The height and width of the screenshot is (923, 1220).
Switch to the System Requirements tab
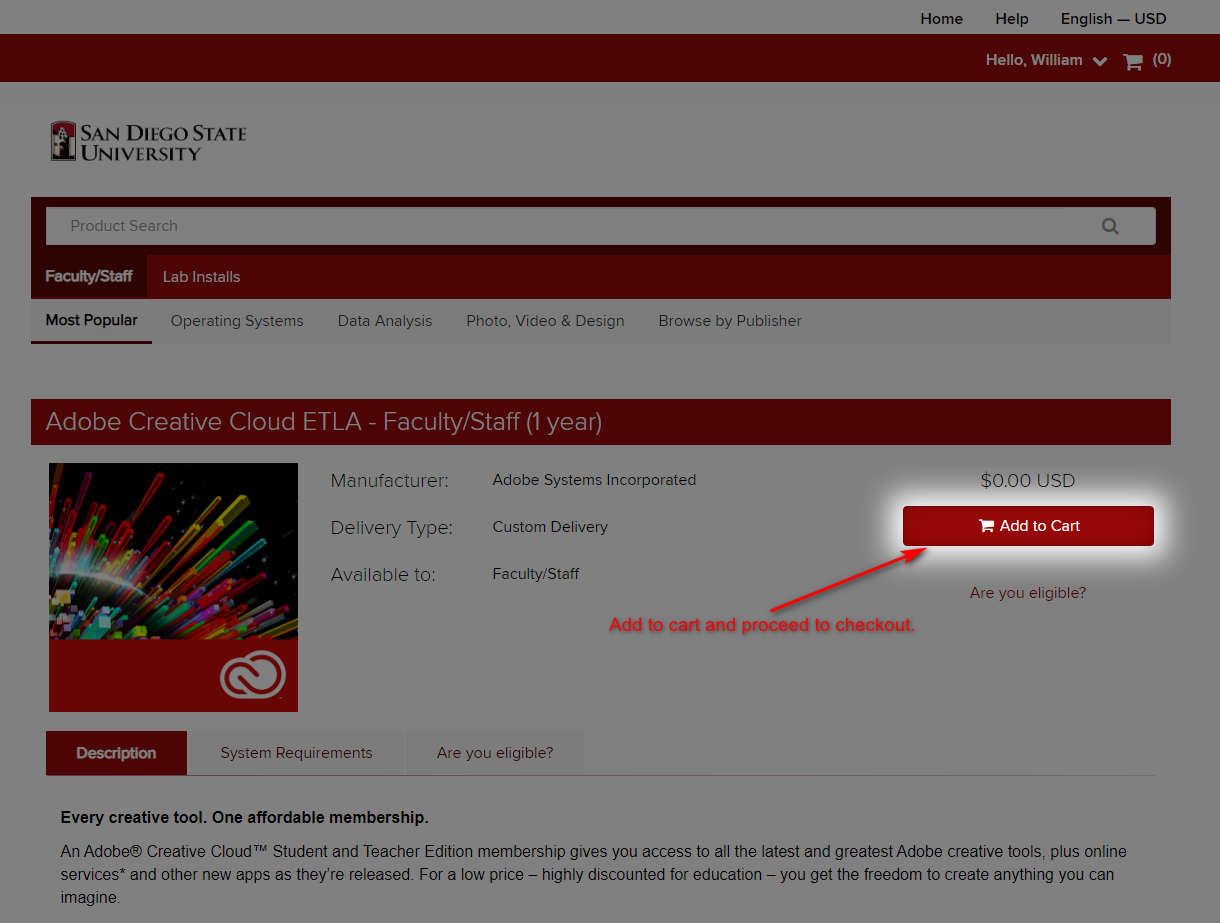click(x=296, y=753)
